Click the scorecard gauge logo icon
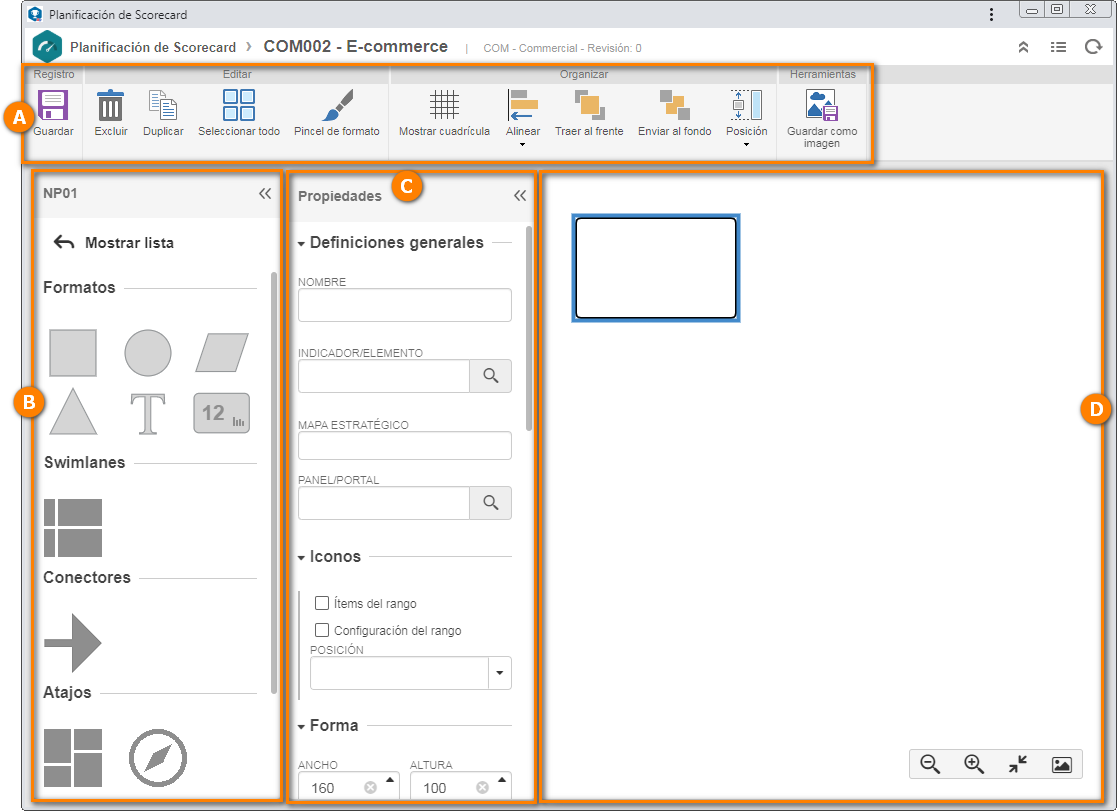The image size is (1117, 811). (x=48, y=47)
